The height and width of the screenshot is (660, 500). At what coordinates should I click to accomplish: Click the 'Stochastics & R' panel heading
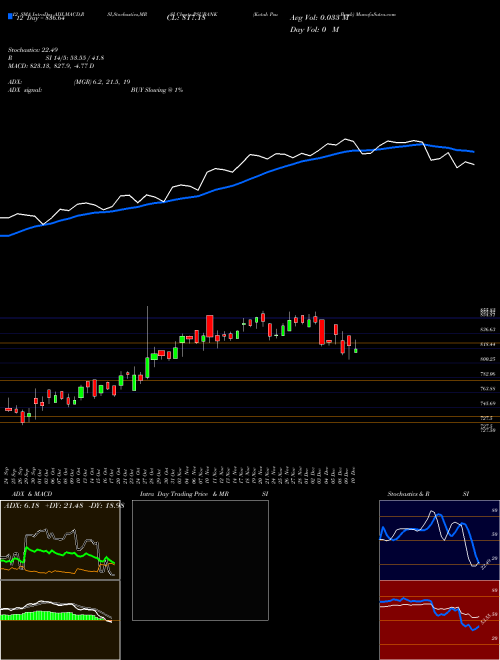(409, 494)
